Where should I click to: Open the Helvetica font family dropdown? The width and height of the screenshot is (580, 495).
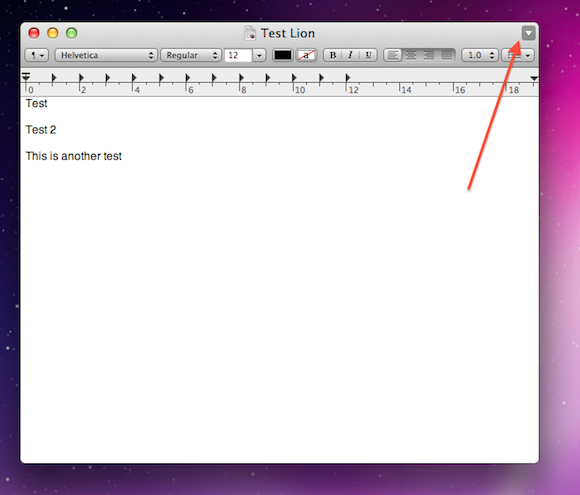click(x=106, y=55)
